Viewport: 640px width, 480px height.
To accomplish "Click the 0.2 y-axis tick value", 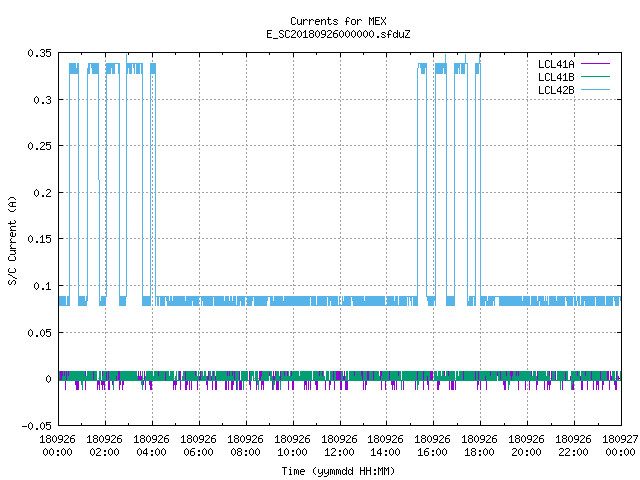I will coord(42,193).
